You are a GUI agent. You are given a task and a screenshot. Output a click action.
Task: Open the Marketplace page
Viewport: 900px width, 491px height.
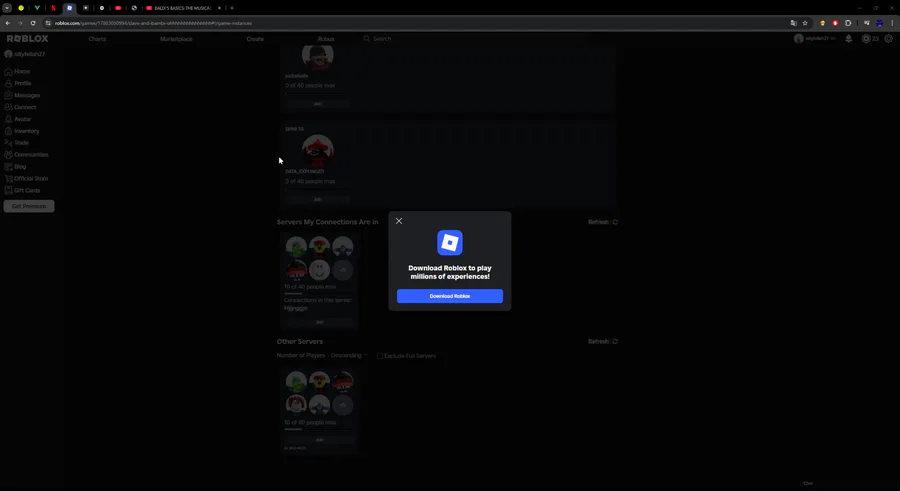tap(176, 39)
